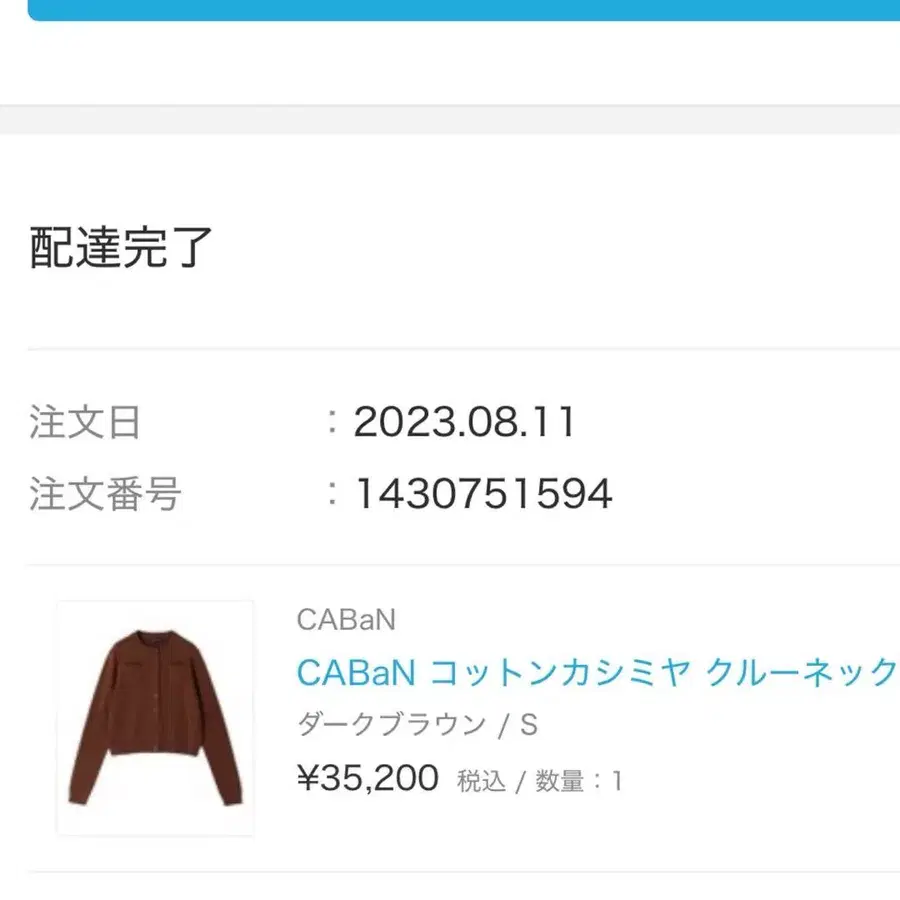This screenshot has width=900, height=900.
Task: Click the 注文日 order date label
Action: pyautogui.click(x=85, y=423)
